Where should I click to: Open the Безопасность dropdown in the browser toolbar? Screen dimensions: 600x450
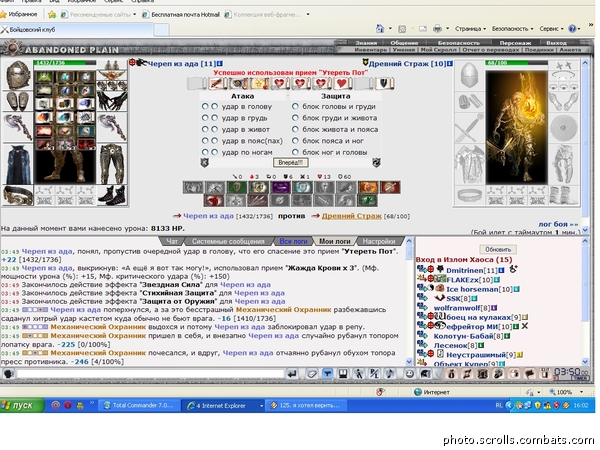(x=512, y=29)
